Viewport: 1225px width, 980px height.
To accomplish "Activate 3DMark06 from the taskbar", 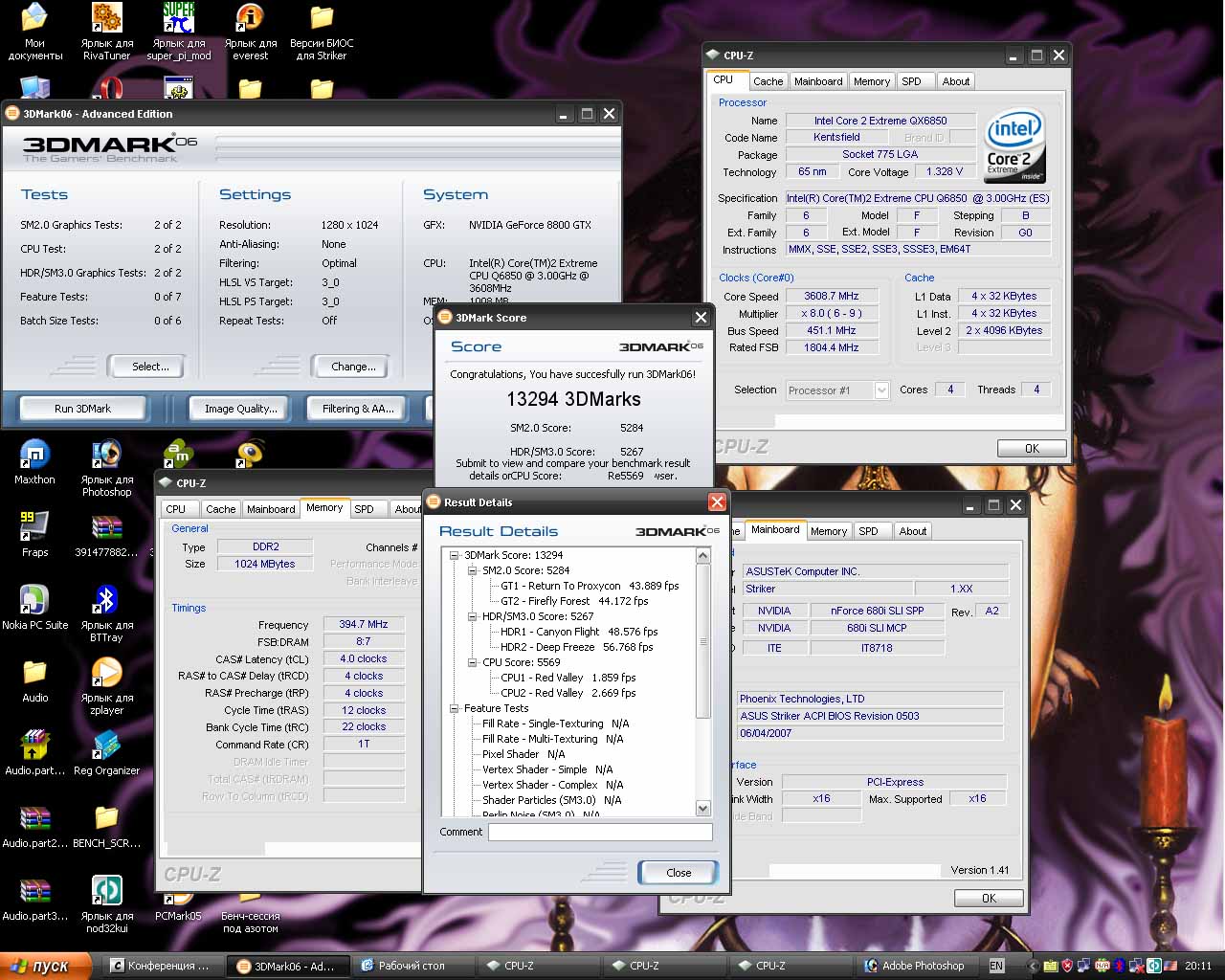I will (x=287, y=966).
